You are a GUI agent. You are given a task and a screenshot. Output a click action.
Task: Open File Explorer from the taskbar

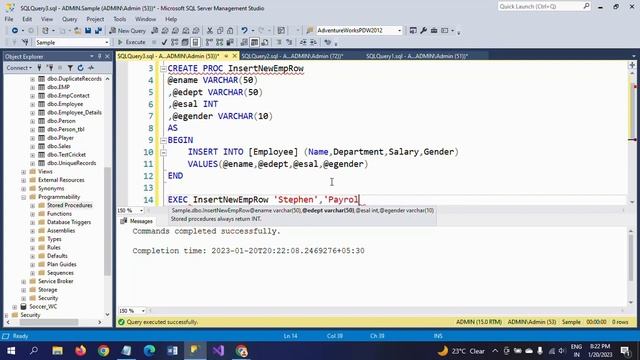click(58, 351)
